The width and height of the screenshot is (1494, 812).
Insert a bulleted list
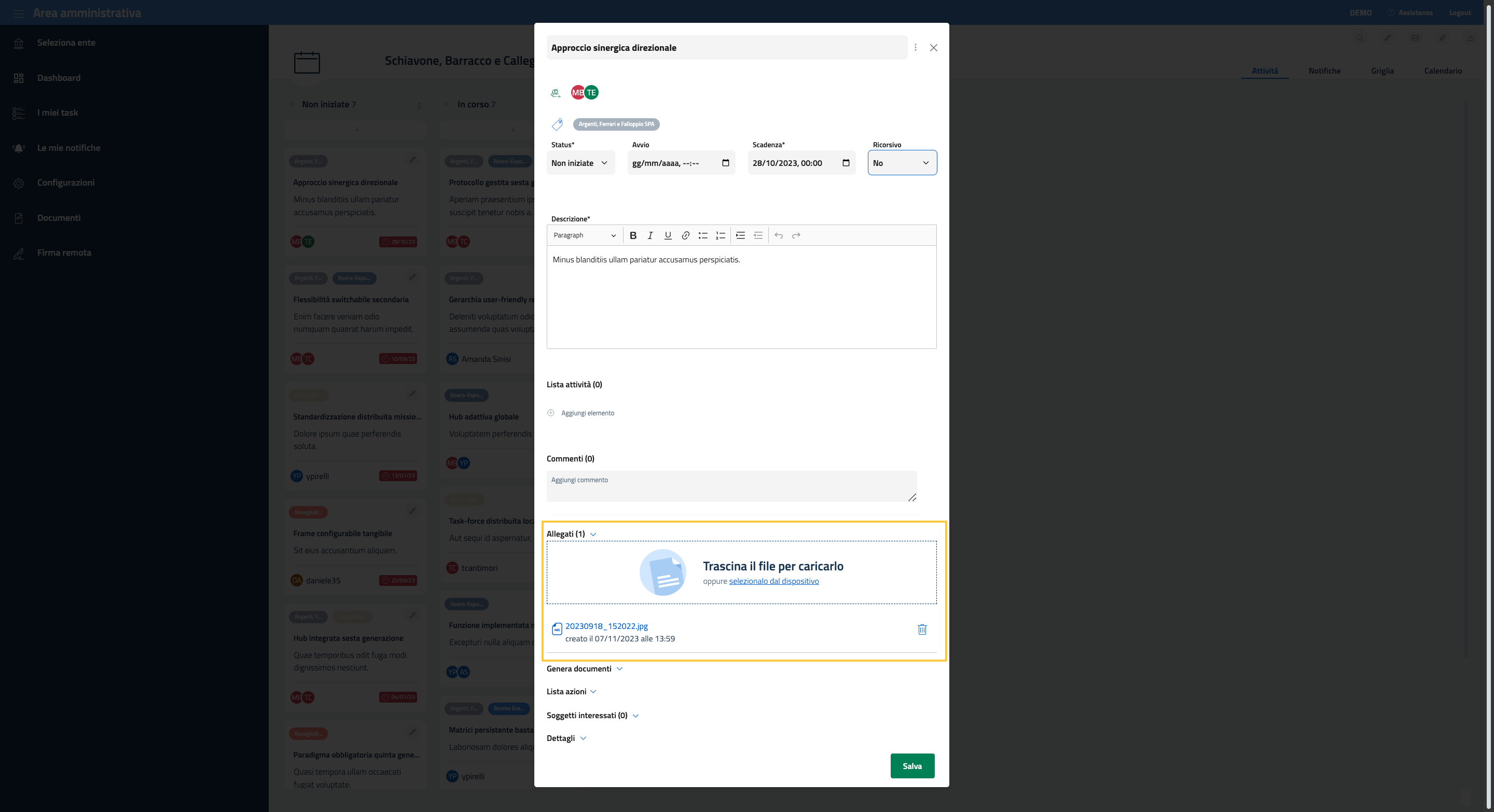(703, 235)
